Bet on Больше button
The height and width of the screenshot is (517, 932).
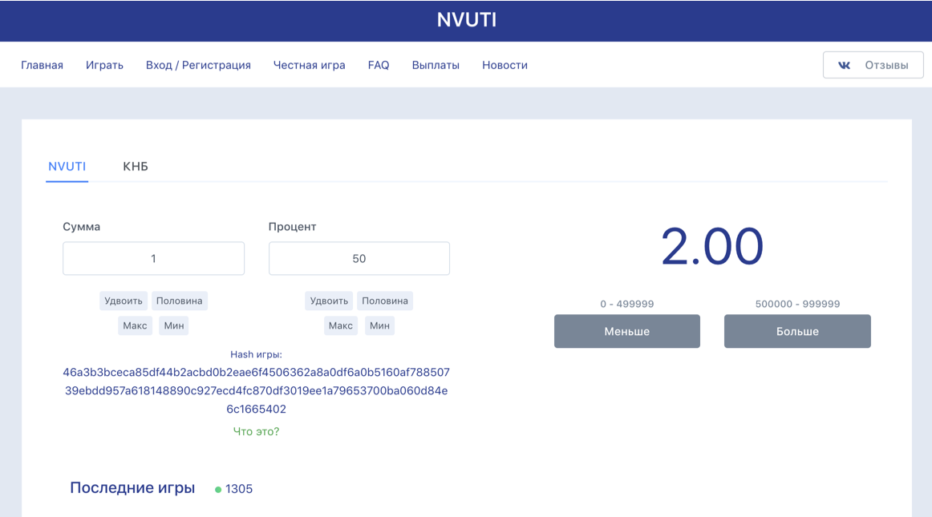point(797,331)
